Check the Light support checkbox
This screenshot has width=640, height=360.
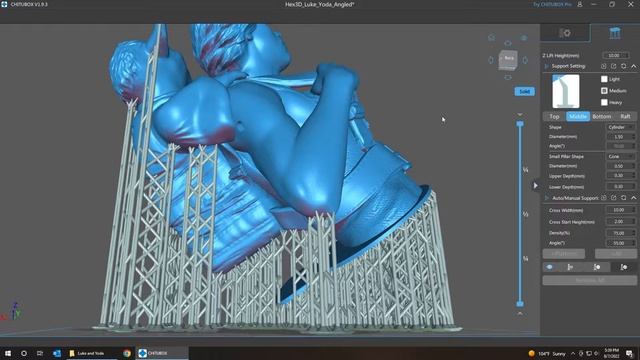(604, 79)
